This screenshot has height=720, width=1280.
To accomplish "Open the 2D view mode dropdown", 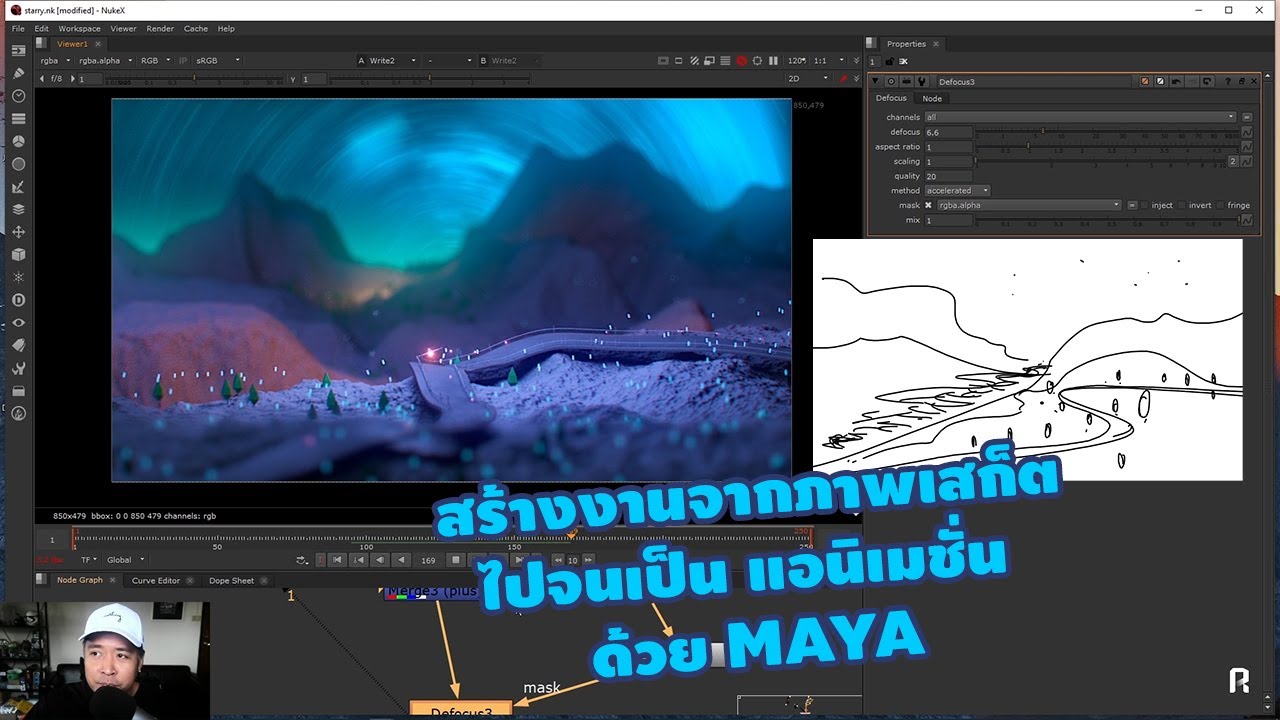I will click(x=809, y=78).
